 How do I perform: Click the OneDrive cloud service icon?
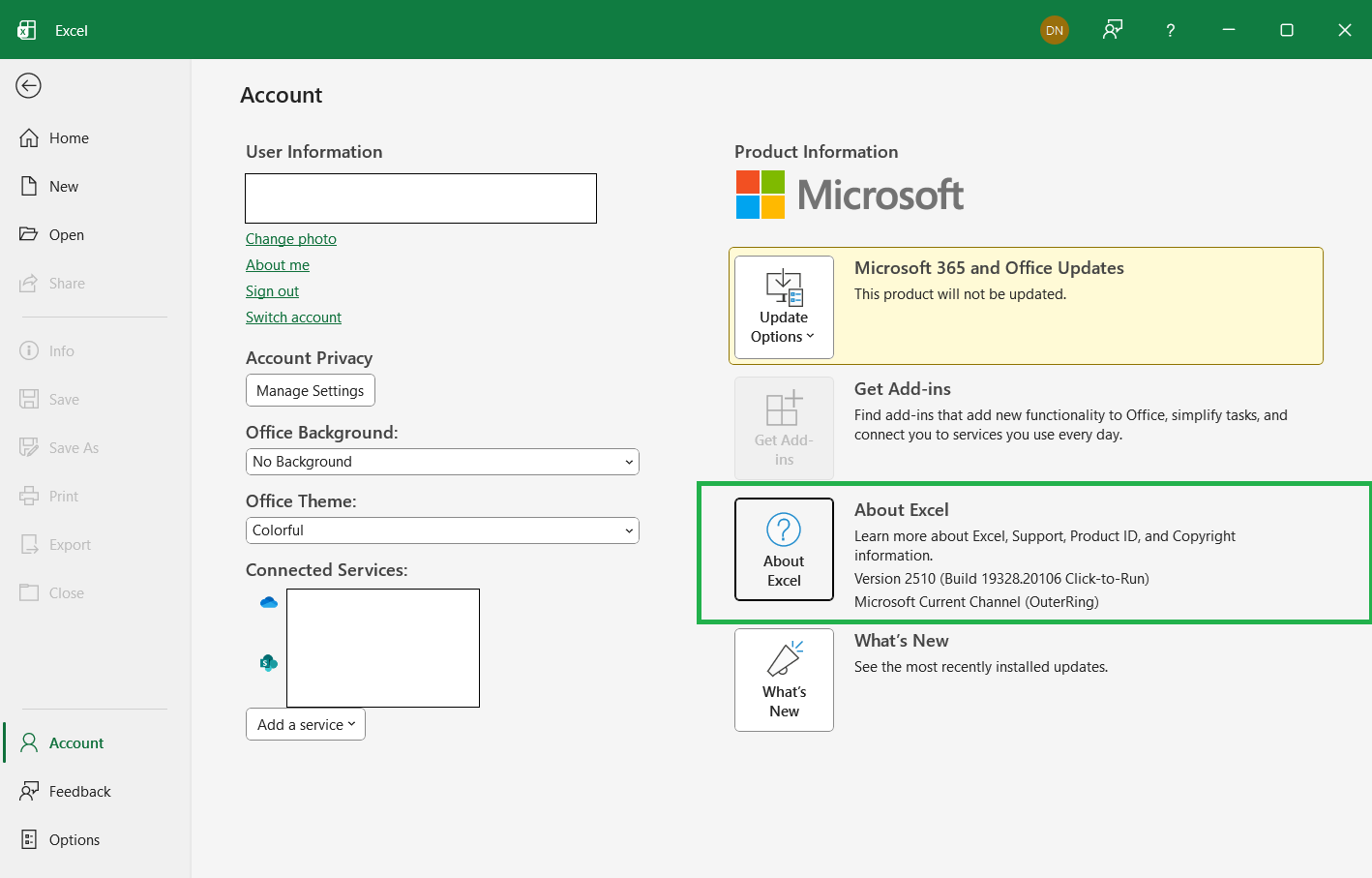(269, 602)
